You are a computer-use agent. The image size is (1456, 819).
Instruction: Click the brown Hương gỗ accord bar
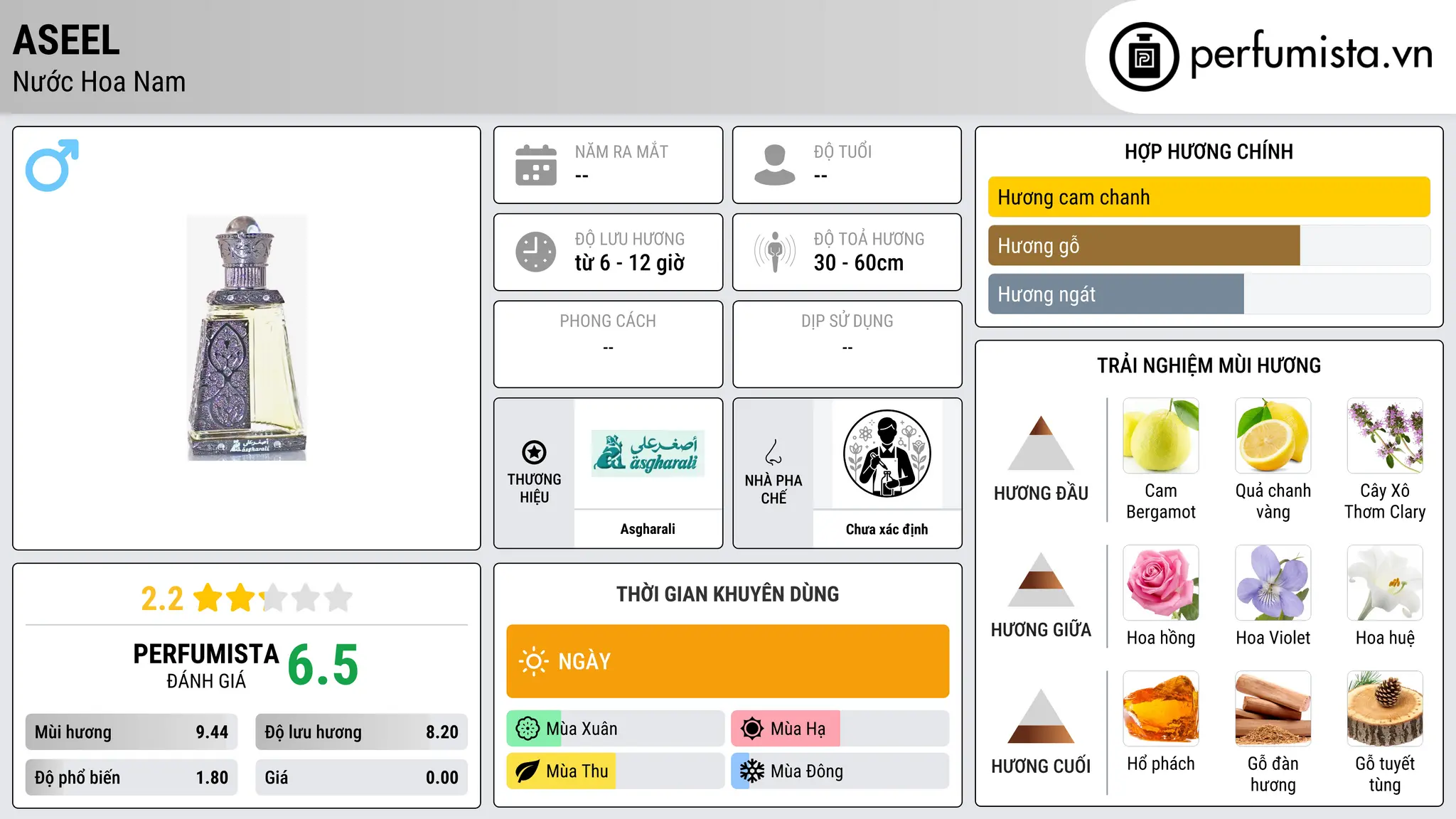1209,245
